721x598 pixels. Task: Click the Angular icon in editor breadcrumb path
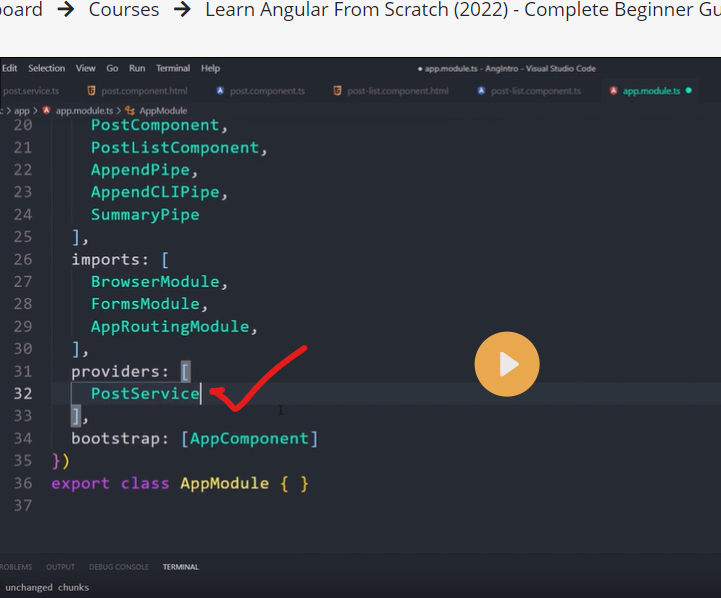click(48, 110)
